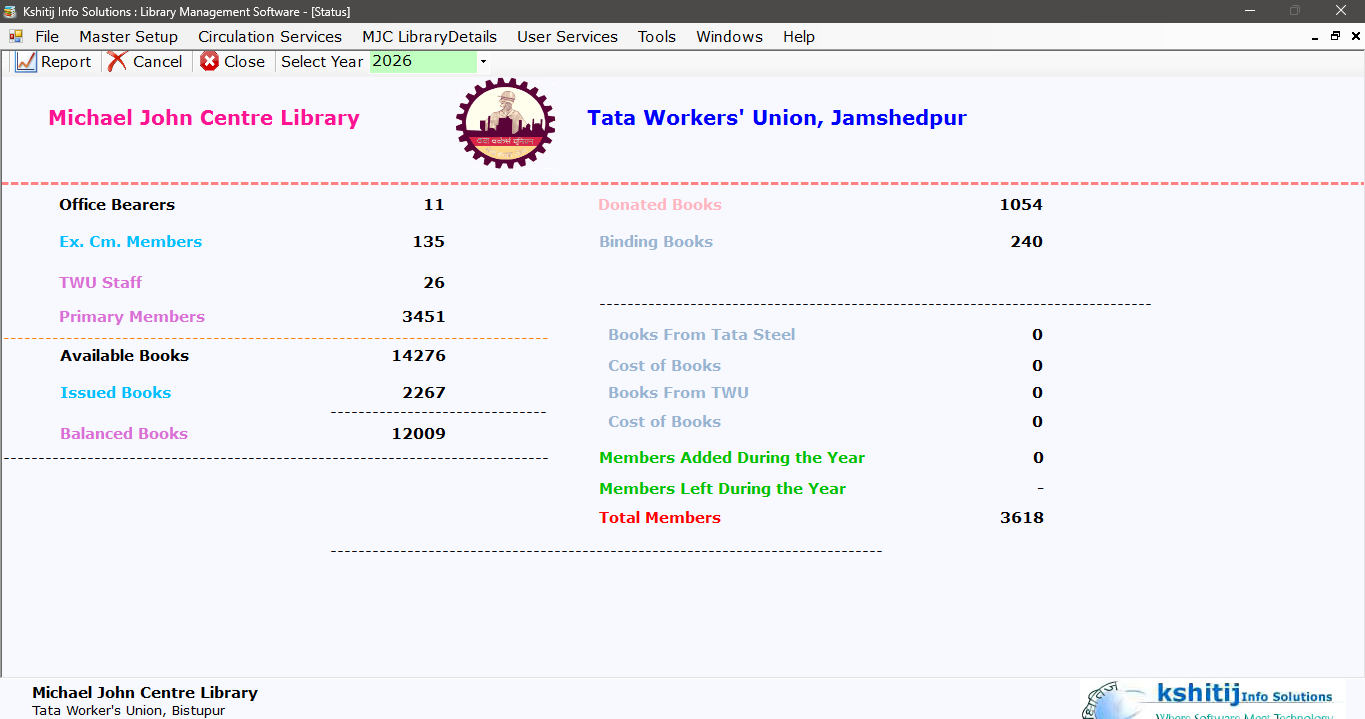Click the Available Books value 14276

419,356
